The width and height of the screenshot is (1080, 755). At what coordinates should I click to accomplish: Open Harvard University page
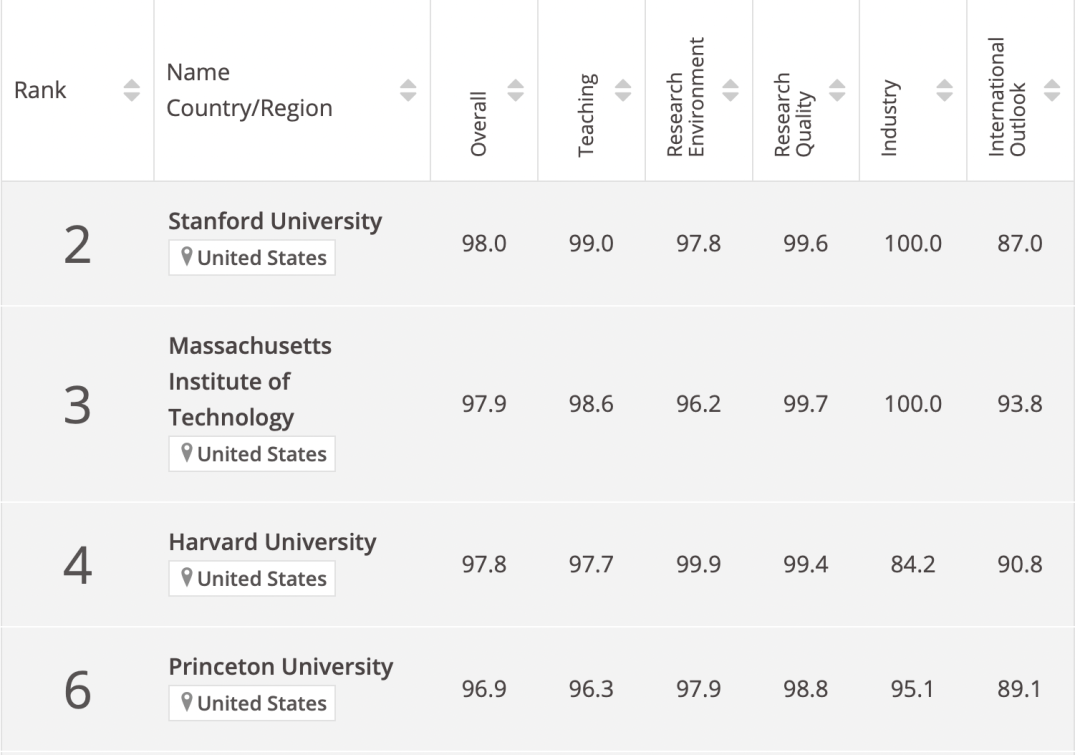click(272, 542)
